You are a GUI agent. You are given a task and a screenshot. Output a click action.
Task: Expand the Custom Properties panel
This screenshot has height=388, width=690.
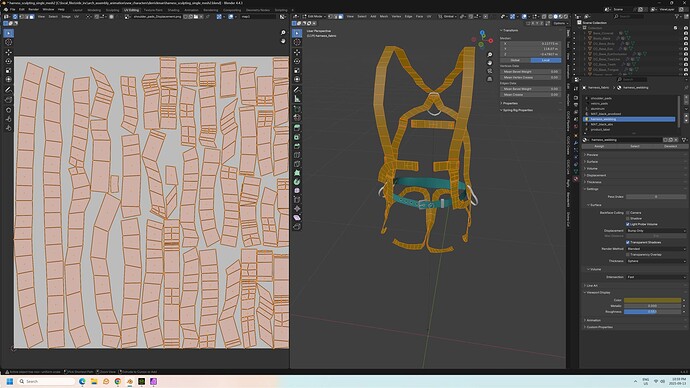tap(599, 327)
